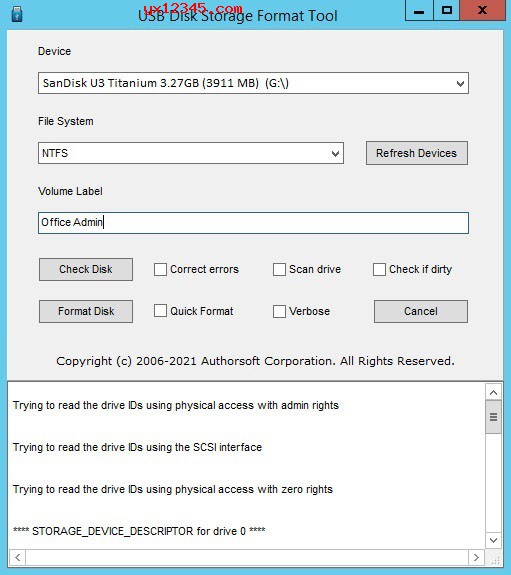Screen dimensions: 511x575
Task: Check the Check if dirty box
Action: [379, 269]
